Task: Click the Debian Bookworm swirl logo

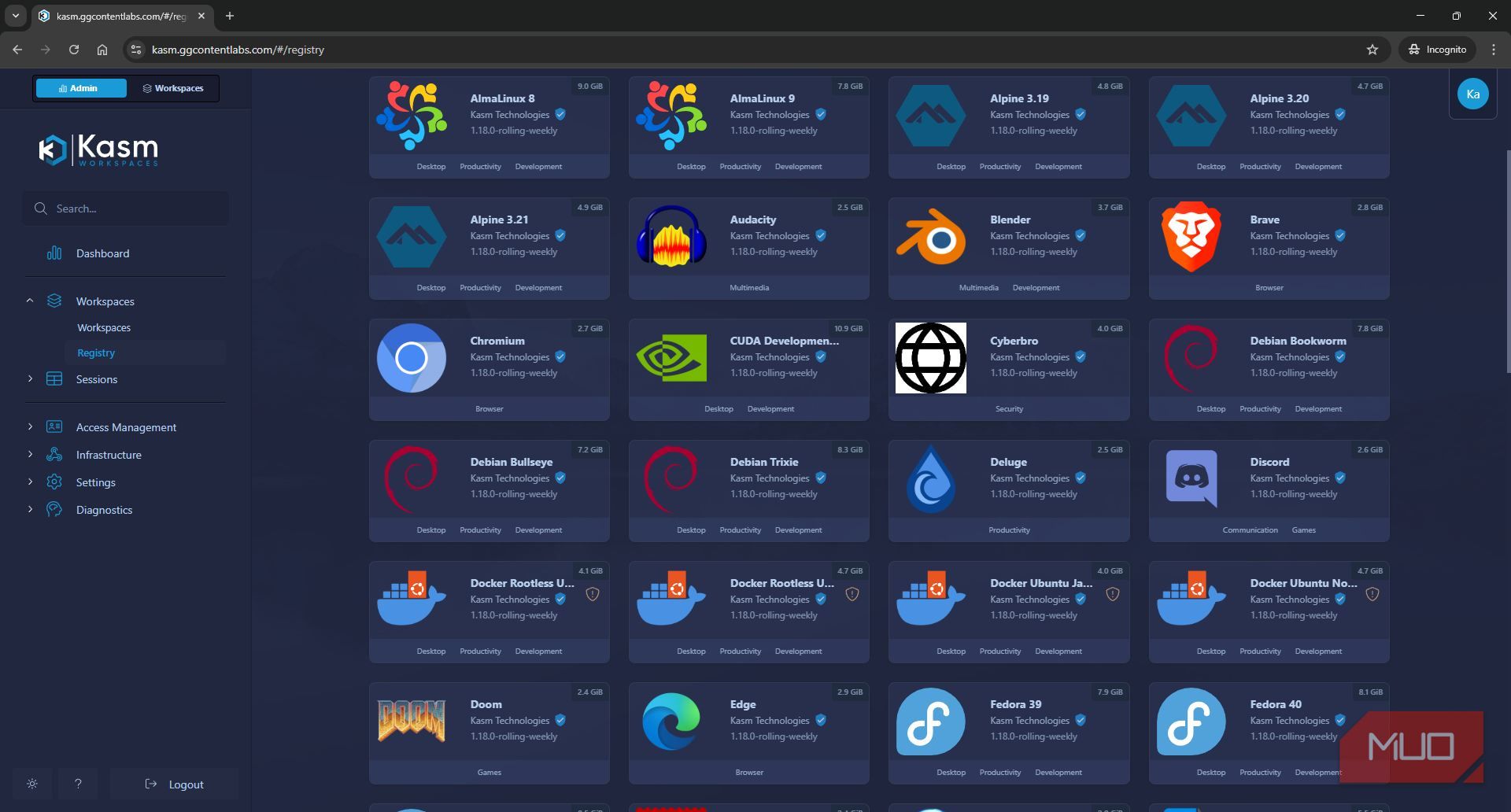Action: point(1191,358)
